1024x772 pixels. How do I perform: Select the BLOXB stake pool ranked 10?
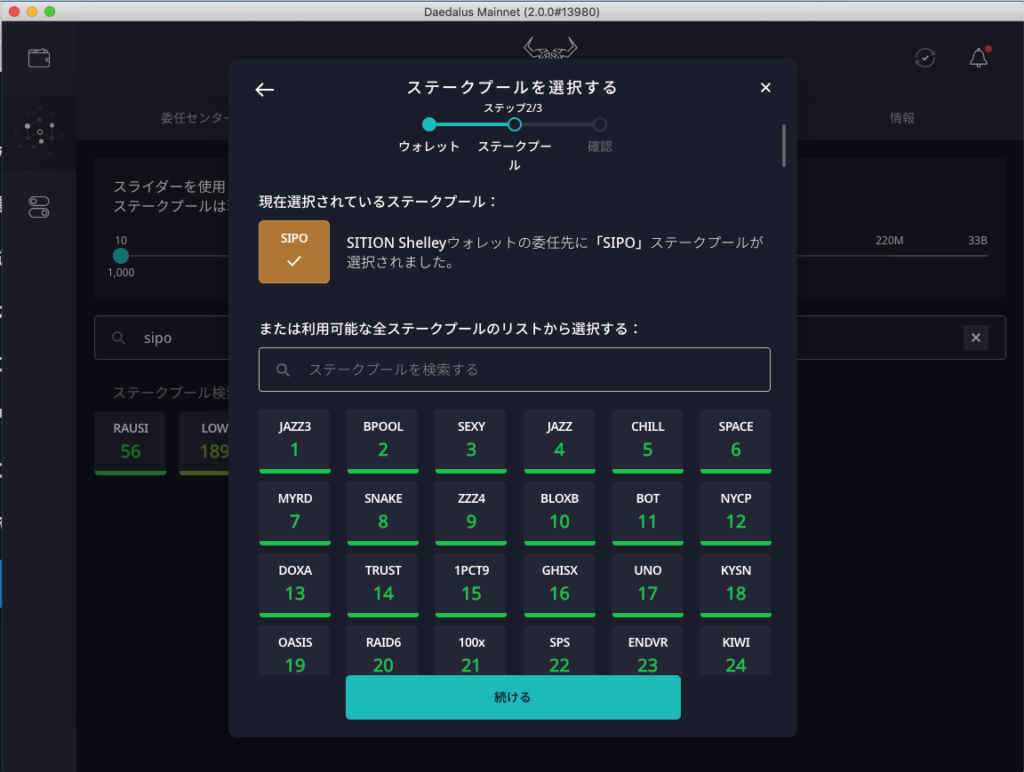[559, 512]
